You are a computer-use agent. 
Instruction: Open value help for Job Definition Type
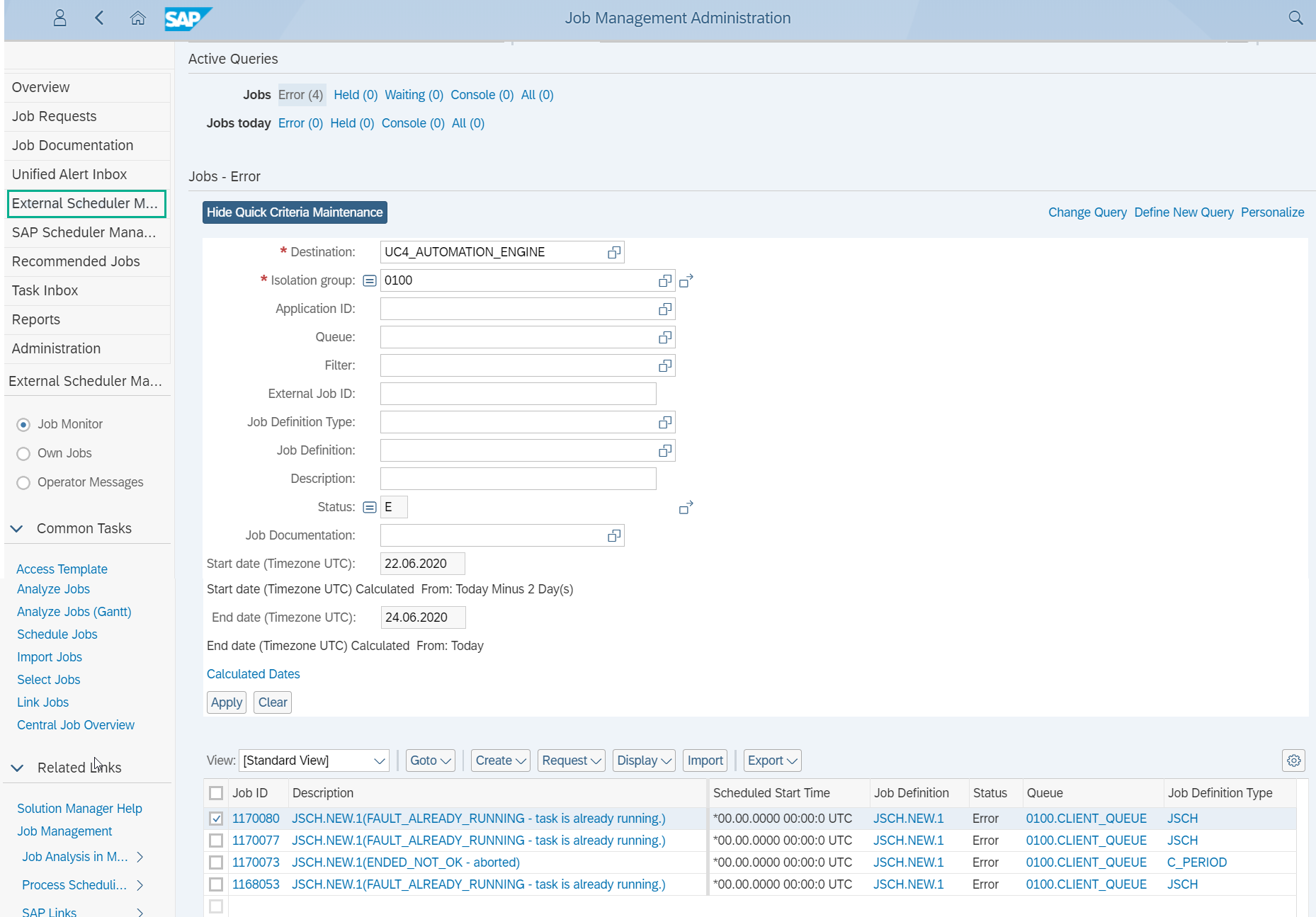pyautogui.click(x=665, y=422)
